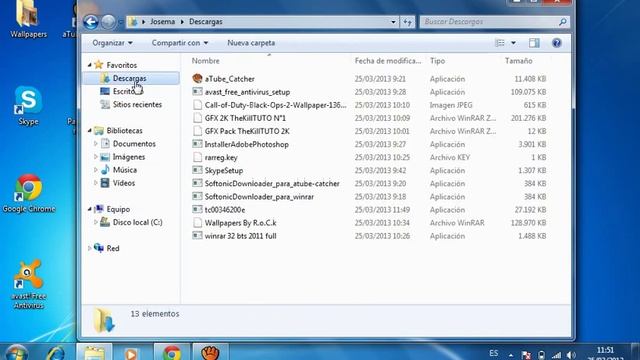Open the address bar history dropdown
The image size is (640, 360).
[393, 22]
